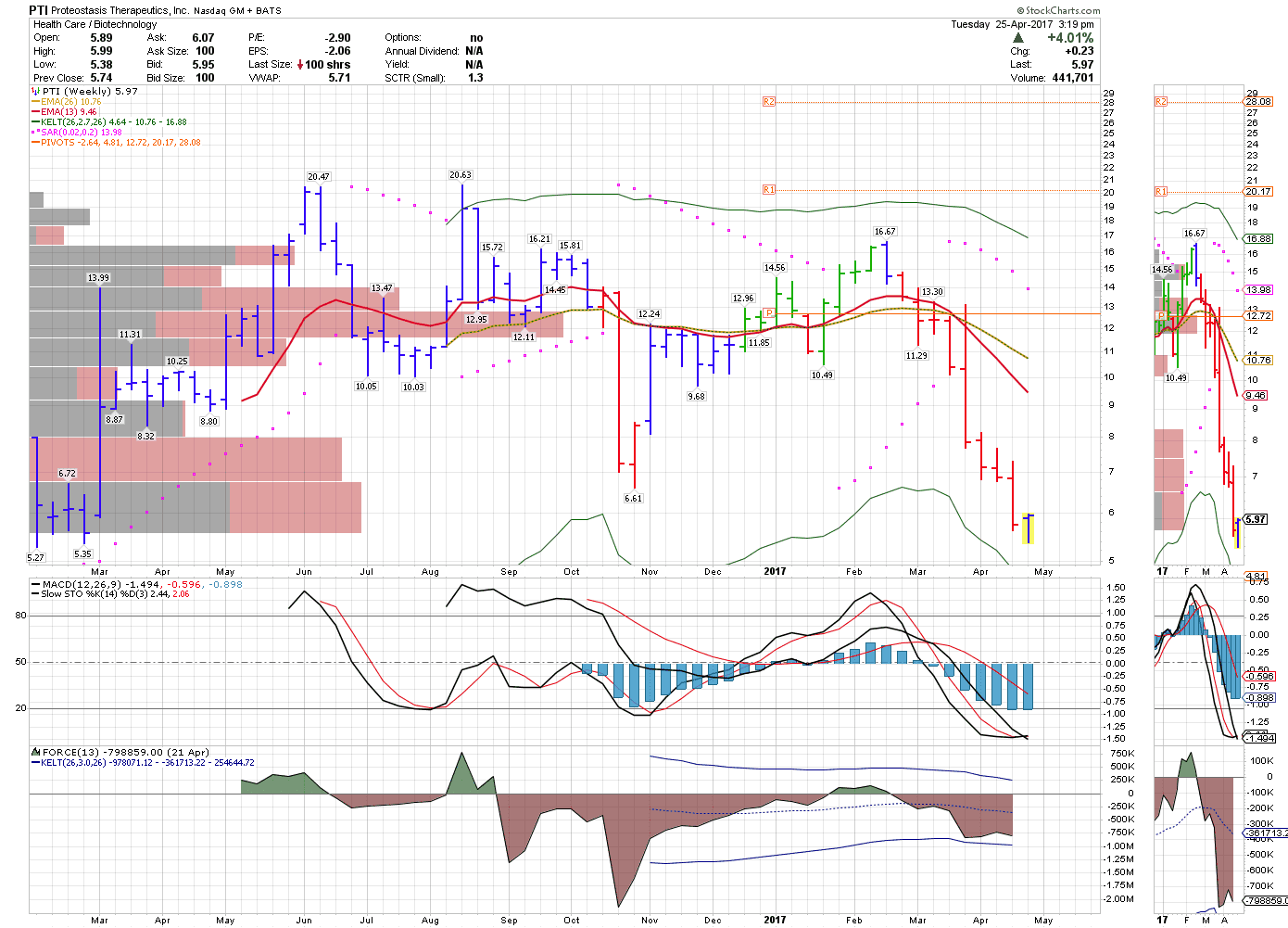Screen dimensions: 1288x928
Task: Click the EMA(26) 10.76 legend entry
Action: click(x=66, y=102)
